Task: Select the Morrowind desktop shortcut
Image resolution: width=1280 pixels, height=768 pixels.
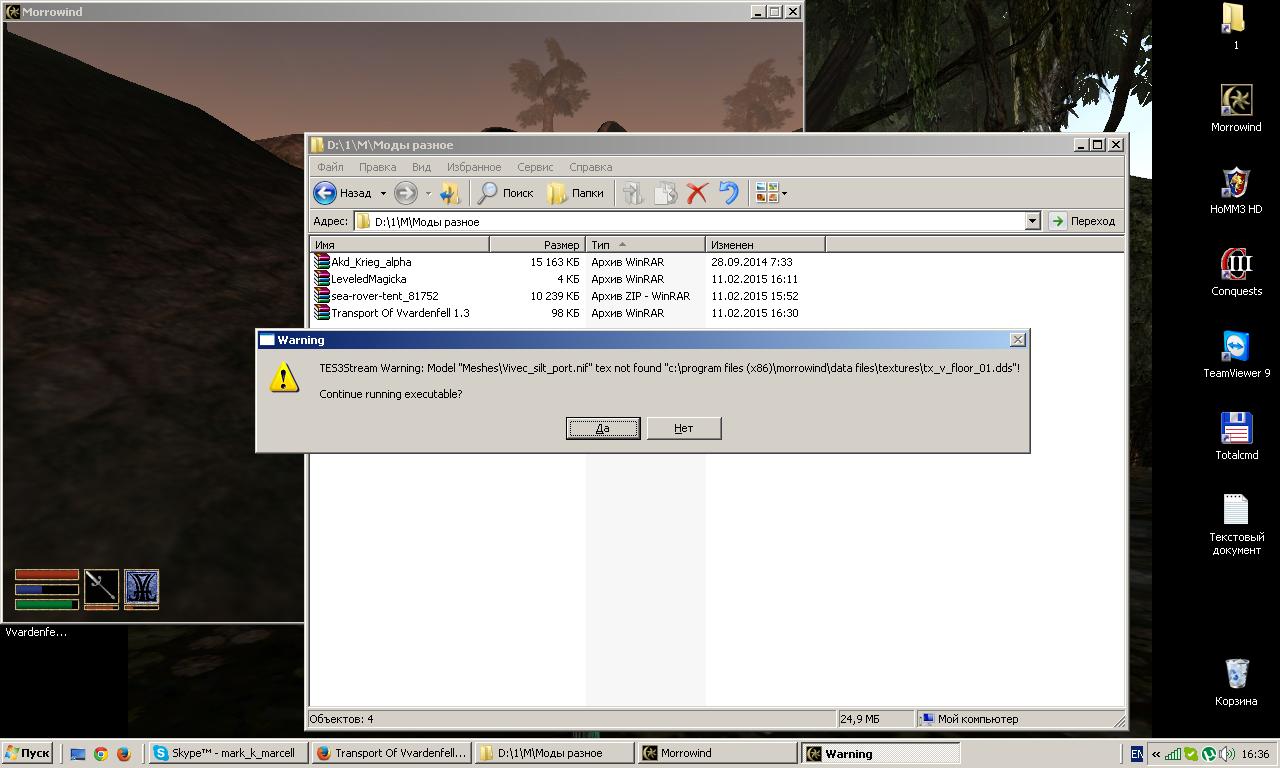Action: point(1236,108)
